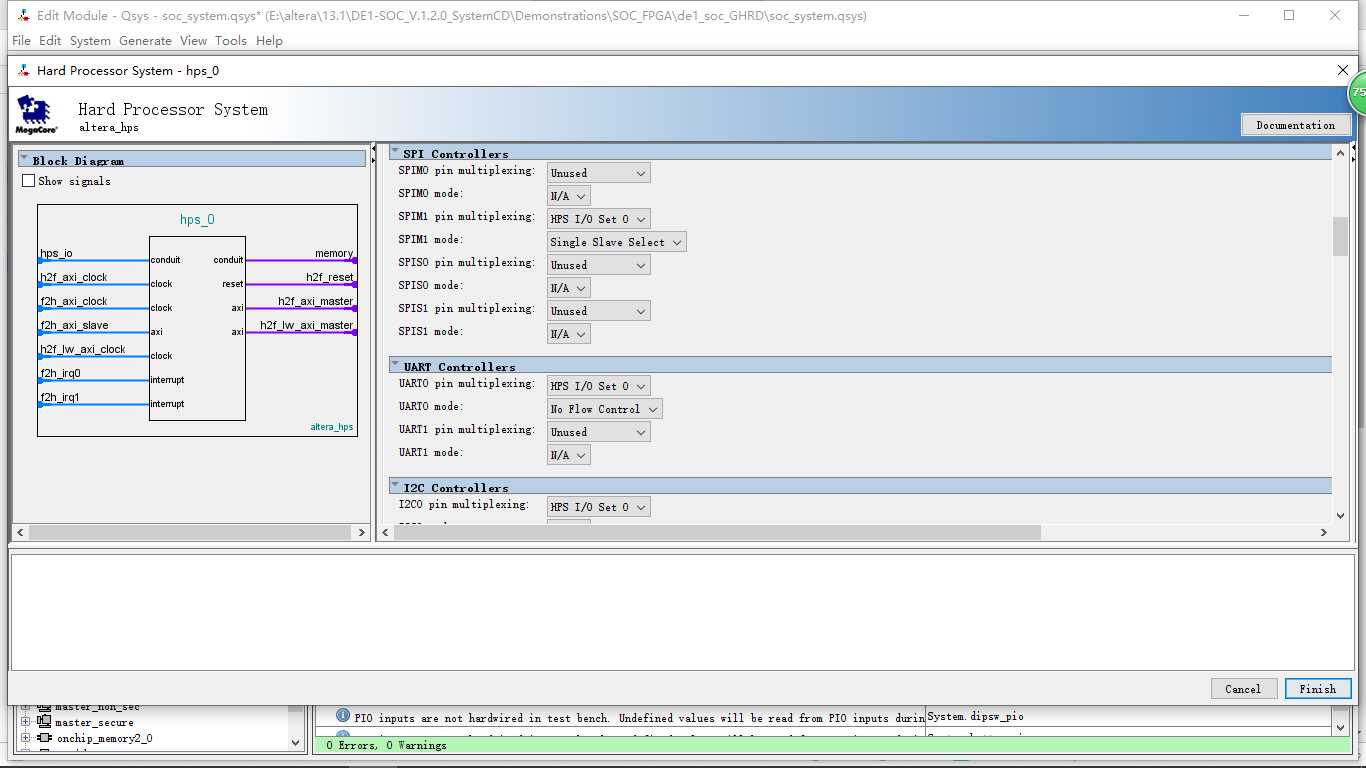Open the Help menu
Viewport: 1366px width, 768px height.
pyautogui.click(x=269, y=41)
